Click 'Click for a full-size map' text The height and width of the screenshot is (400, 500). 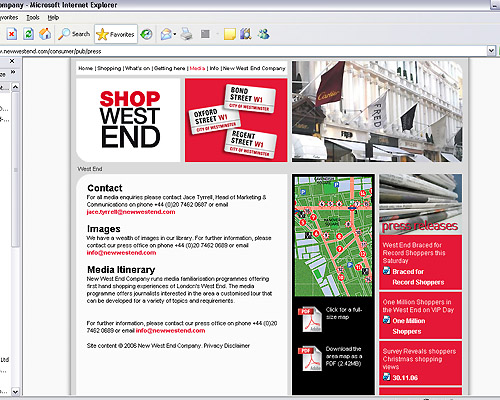coord(344,313)
